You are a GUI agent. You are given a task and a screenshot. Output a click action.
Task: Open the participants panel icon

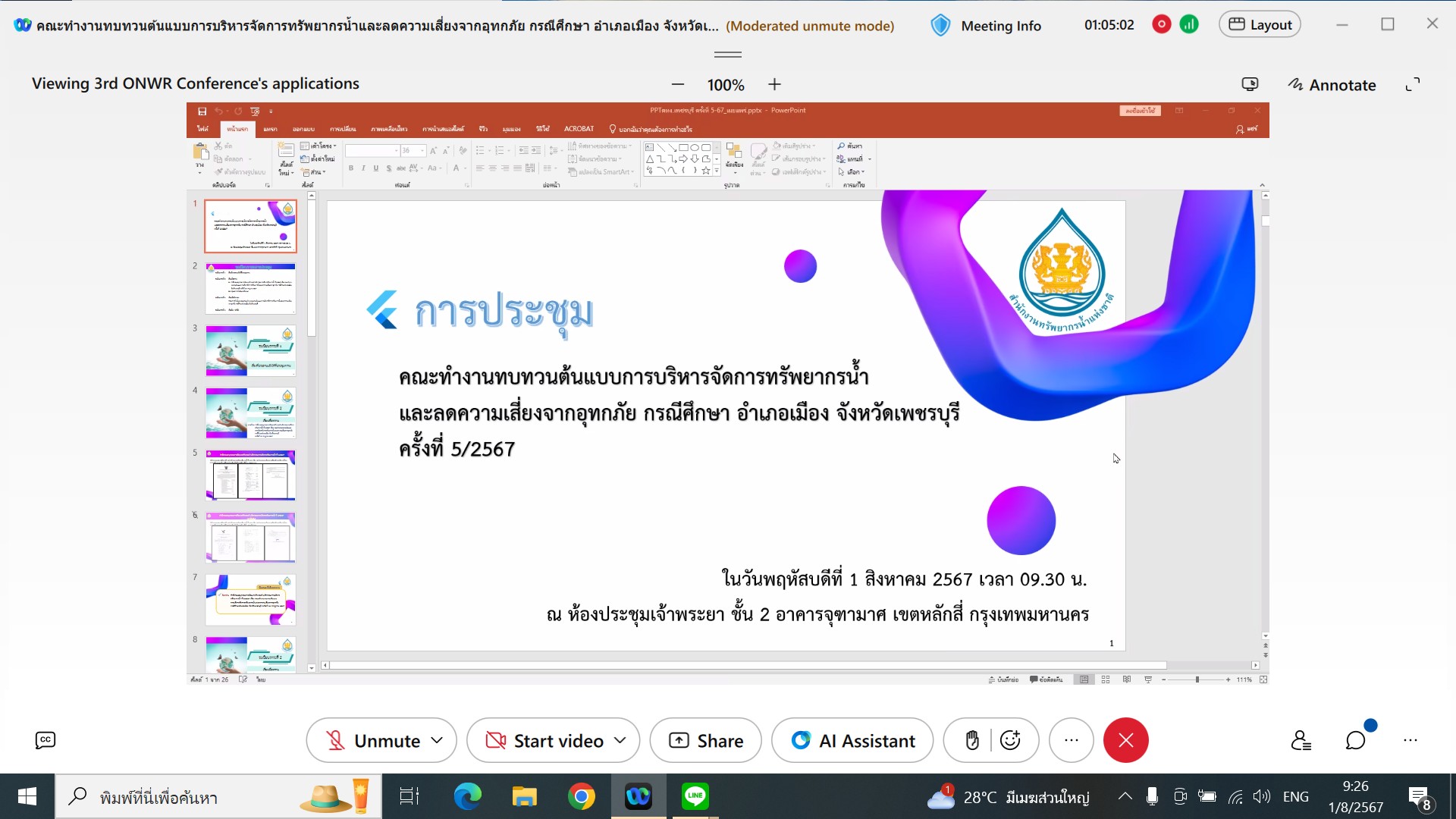pyautogui.click(x=1301, y=740)
